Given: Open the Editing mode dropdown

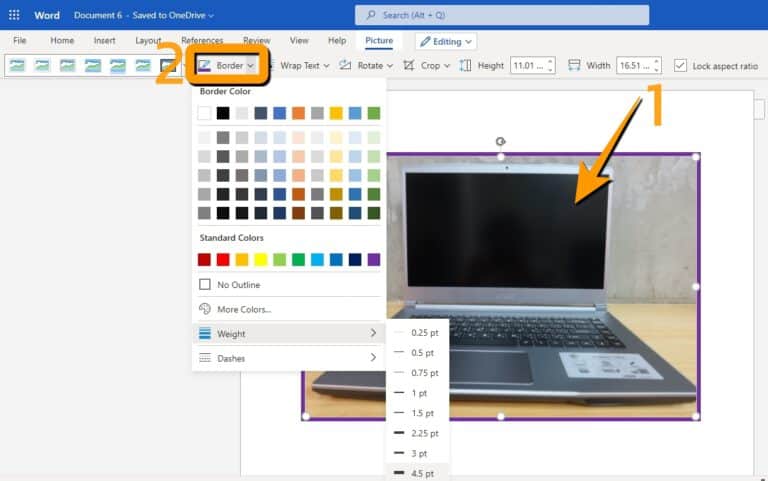Looking at the screenshot, I should [x=446, y=41].
